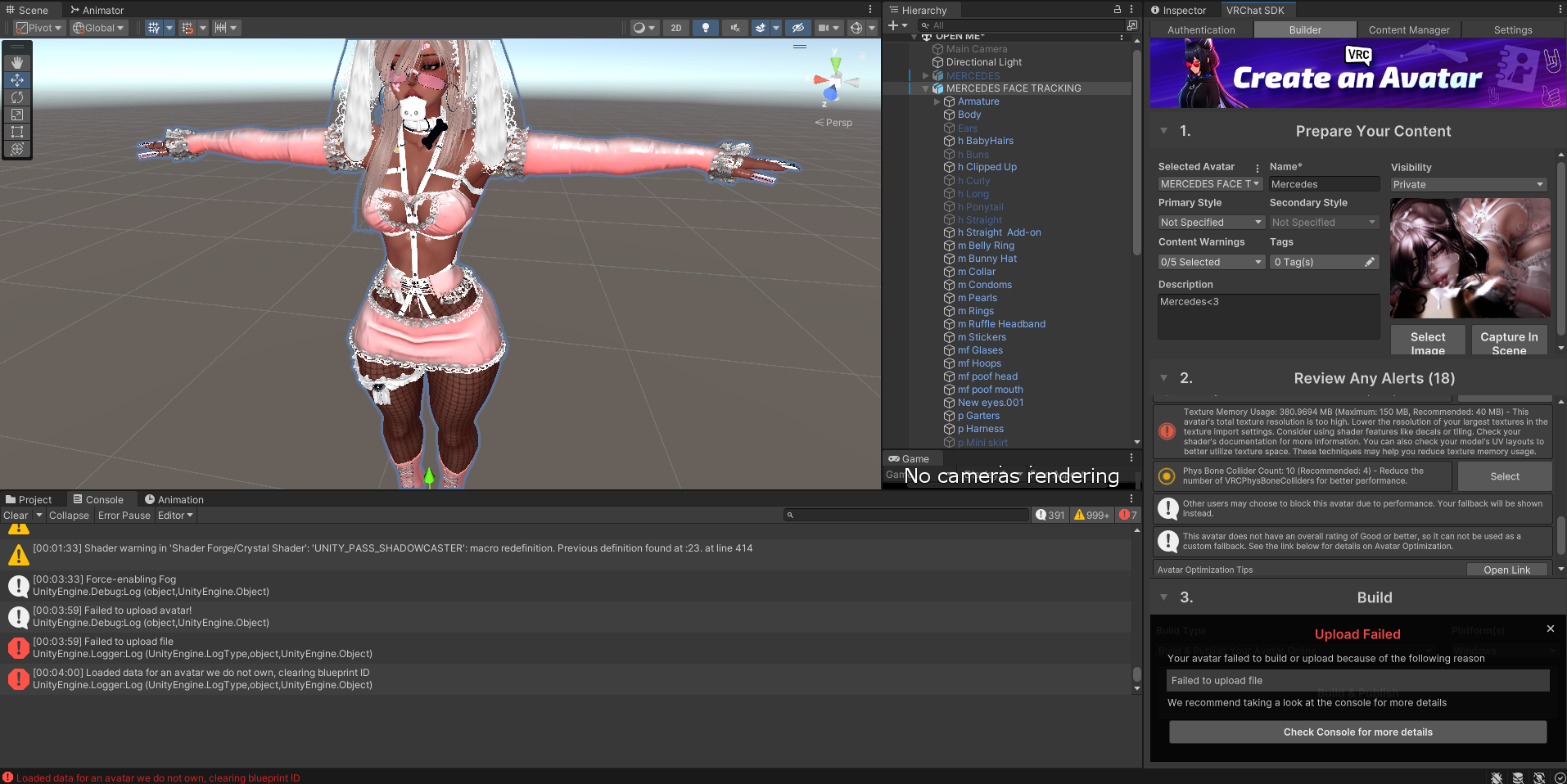Click the Select Image button

[x=1428, y=340]
